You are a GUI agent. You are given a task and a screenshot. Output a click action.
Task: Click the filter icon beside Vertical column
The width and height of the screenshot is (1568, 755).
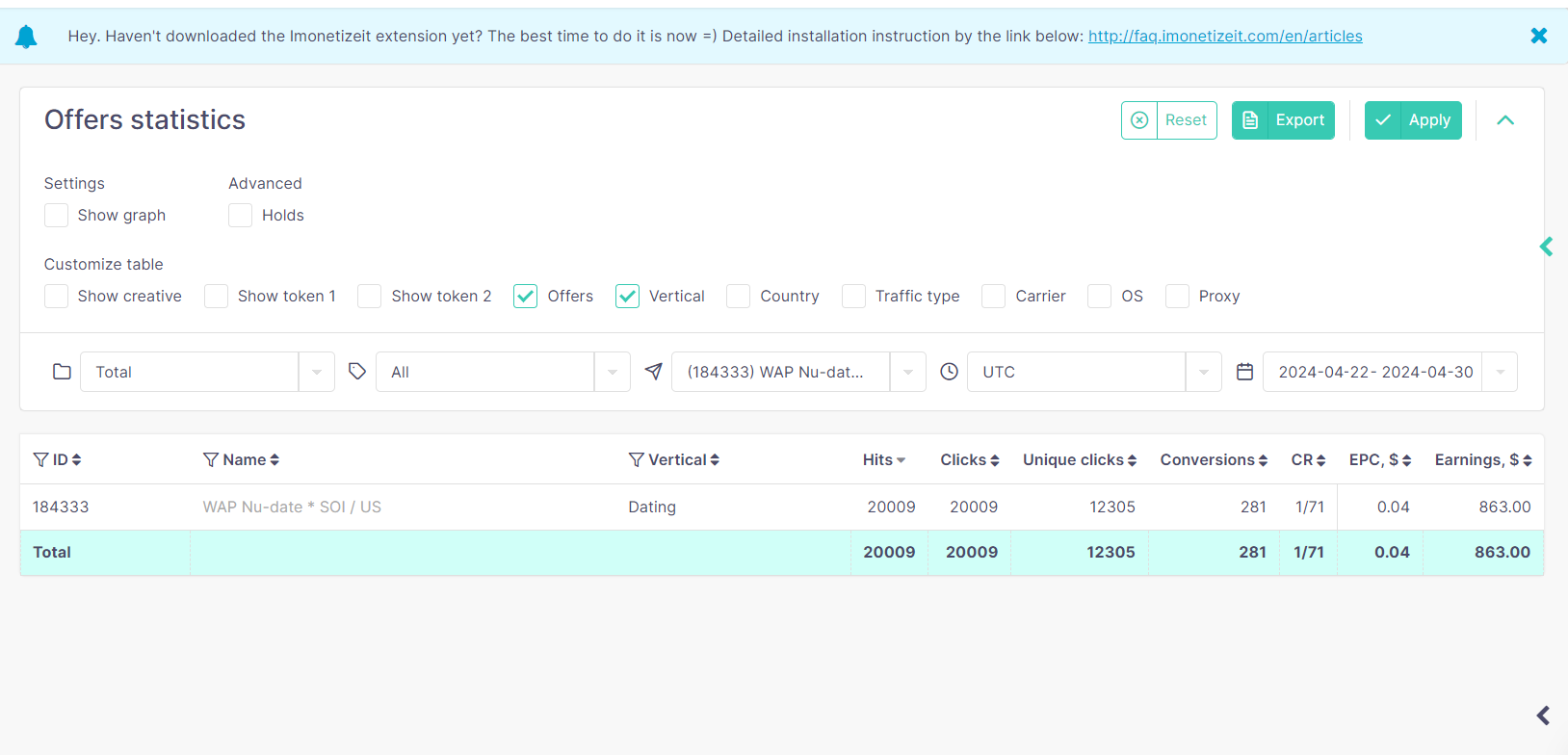pos(636,460)
